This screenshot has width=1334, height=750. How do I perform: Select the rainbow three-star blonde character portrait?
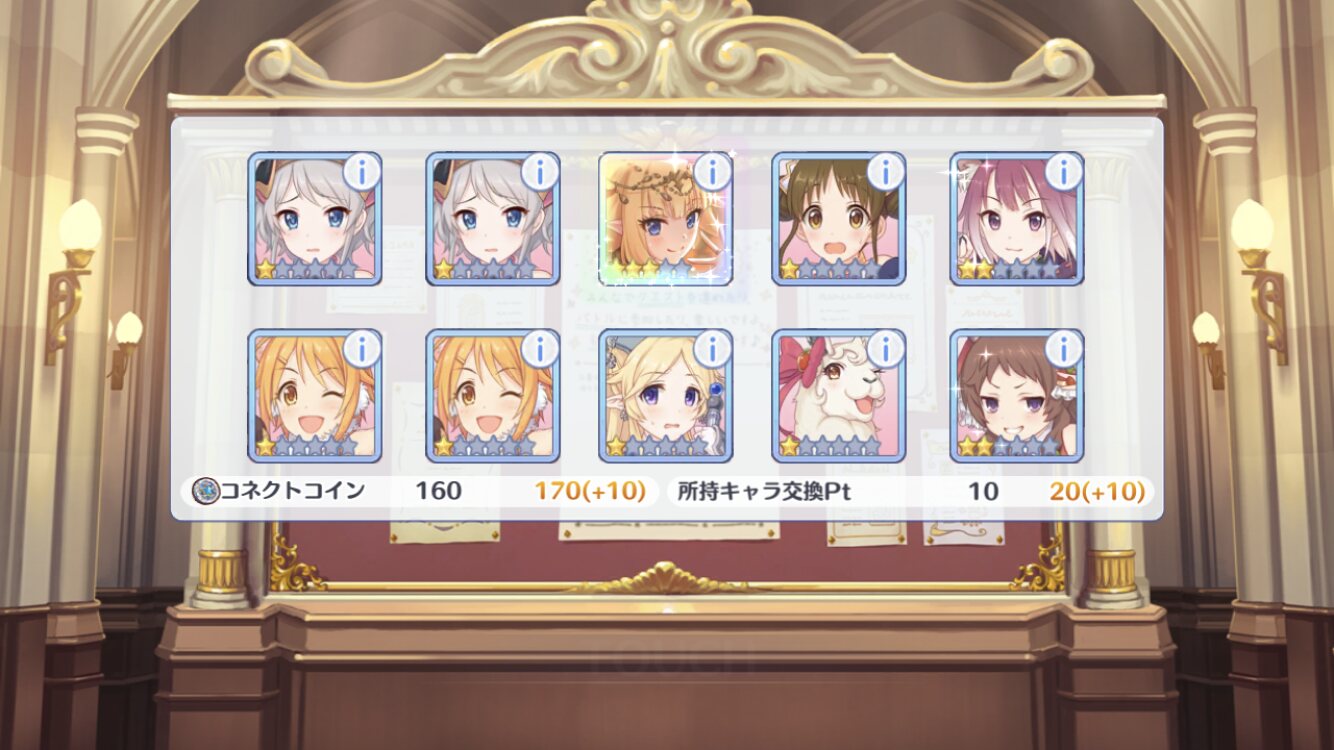click(x=665, y=219)
